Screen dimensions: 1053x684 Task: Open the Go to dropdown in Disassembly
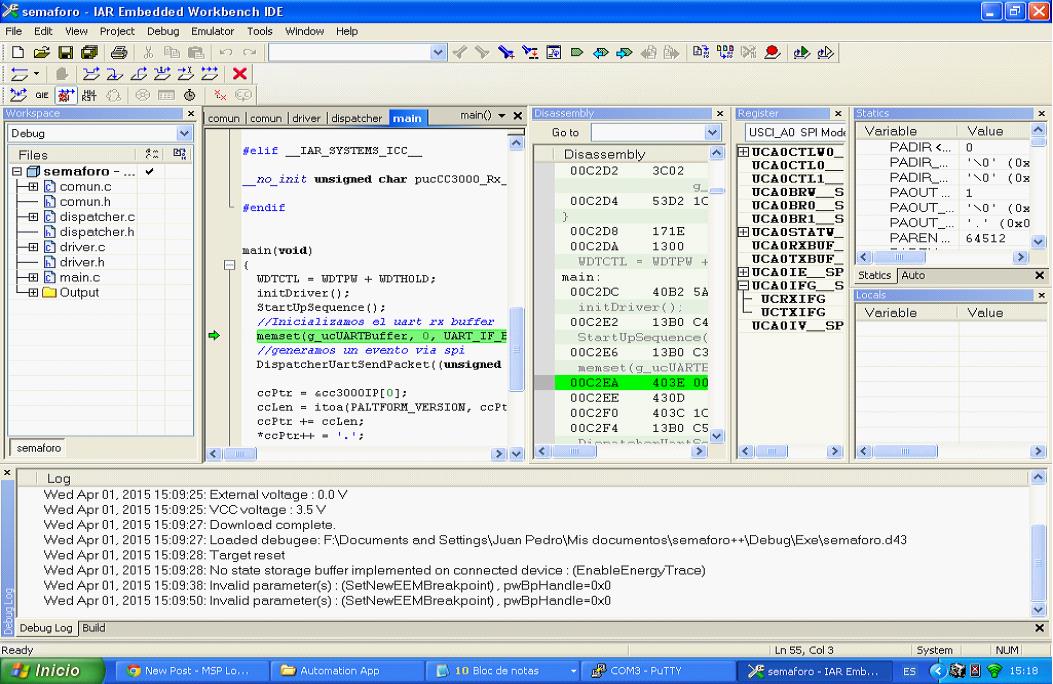713,132
